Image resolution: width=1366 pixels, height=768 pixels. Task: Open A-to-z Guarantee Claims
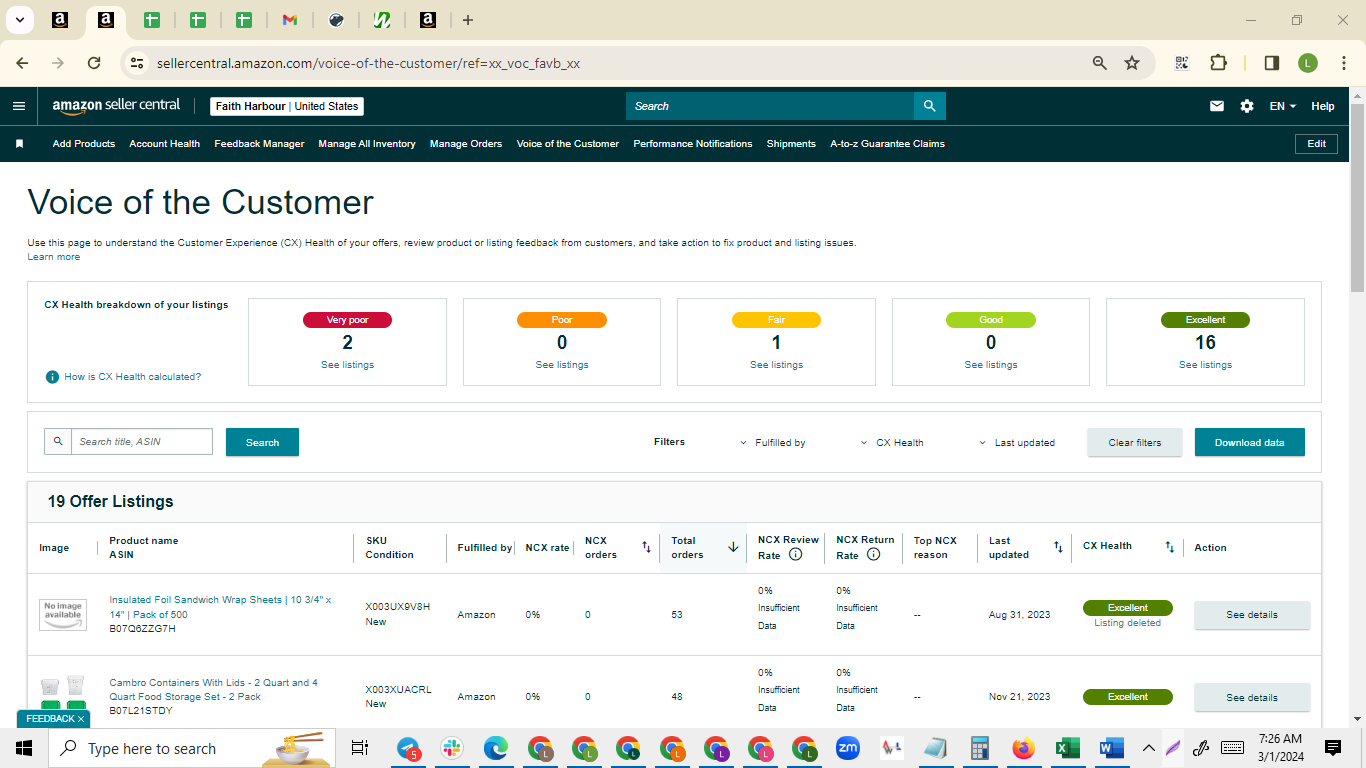tap(887, 144)
